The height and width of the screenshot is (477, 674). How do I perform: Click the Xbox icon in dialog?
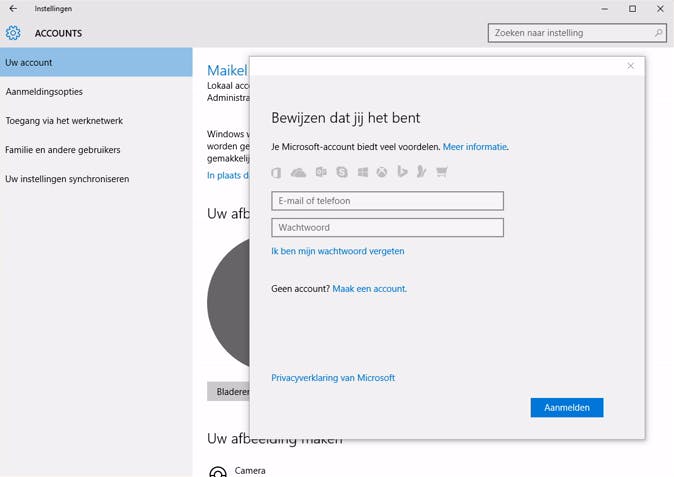tap(382, 172)
